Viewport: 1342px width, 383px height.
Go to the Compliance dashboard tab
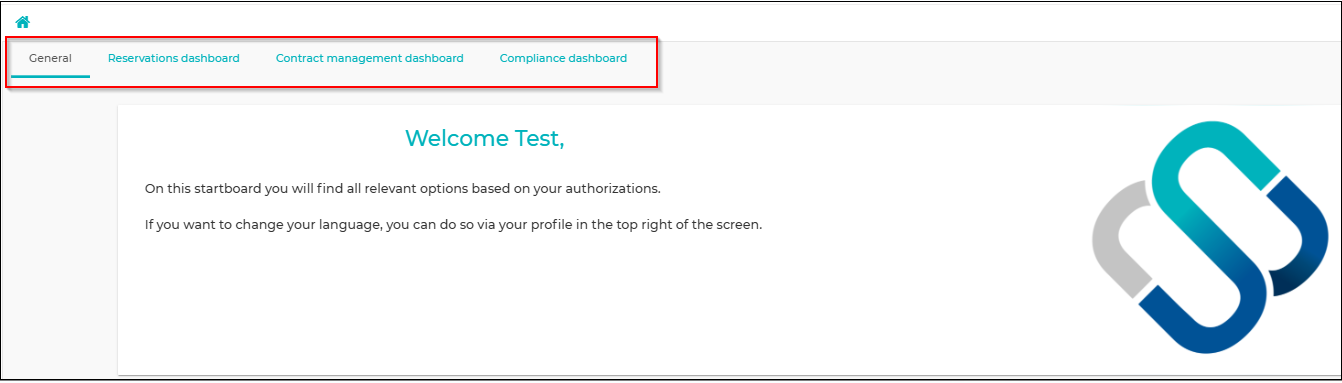pyautogui.click(x=563, y=58)
